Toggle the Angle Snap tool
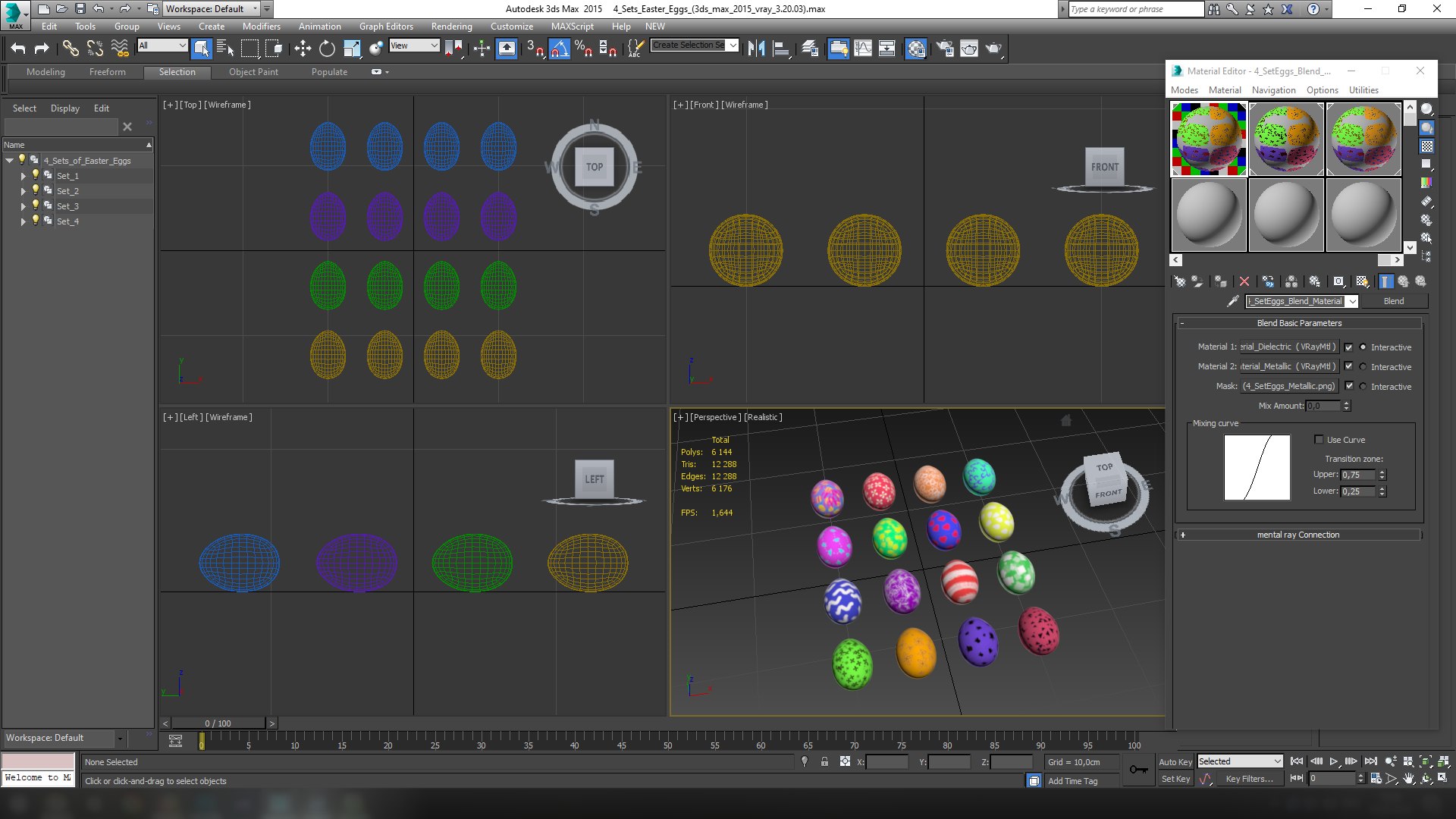Screen dimensions: 1456x819 point(559,49)
